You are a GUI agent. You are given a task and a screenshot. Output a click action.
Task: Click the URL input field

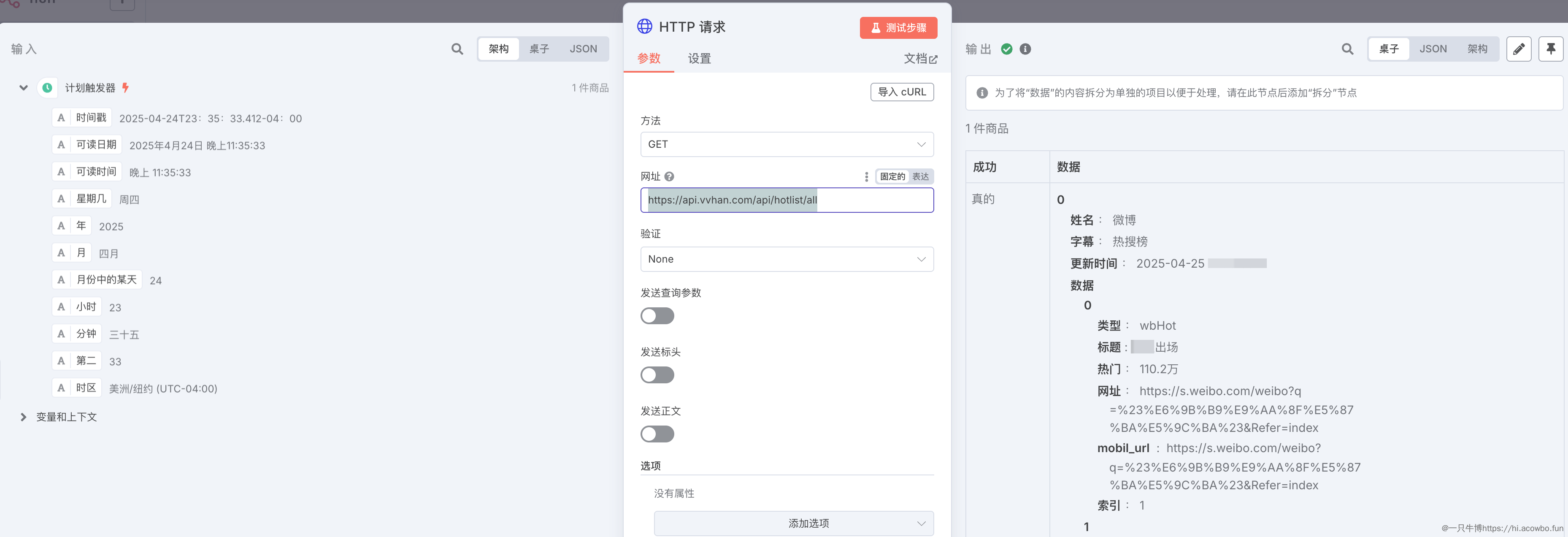787,200
